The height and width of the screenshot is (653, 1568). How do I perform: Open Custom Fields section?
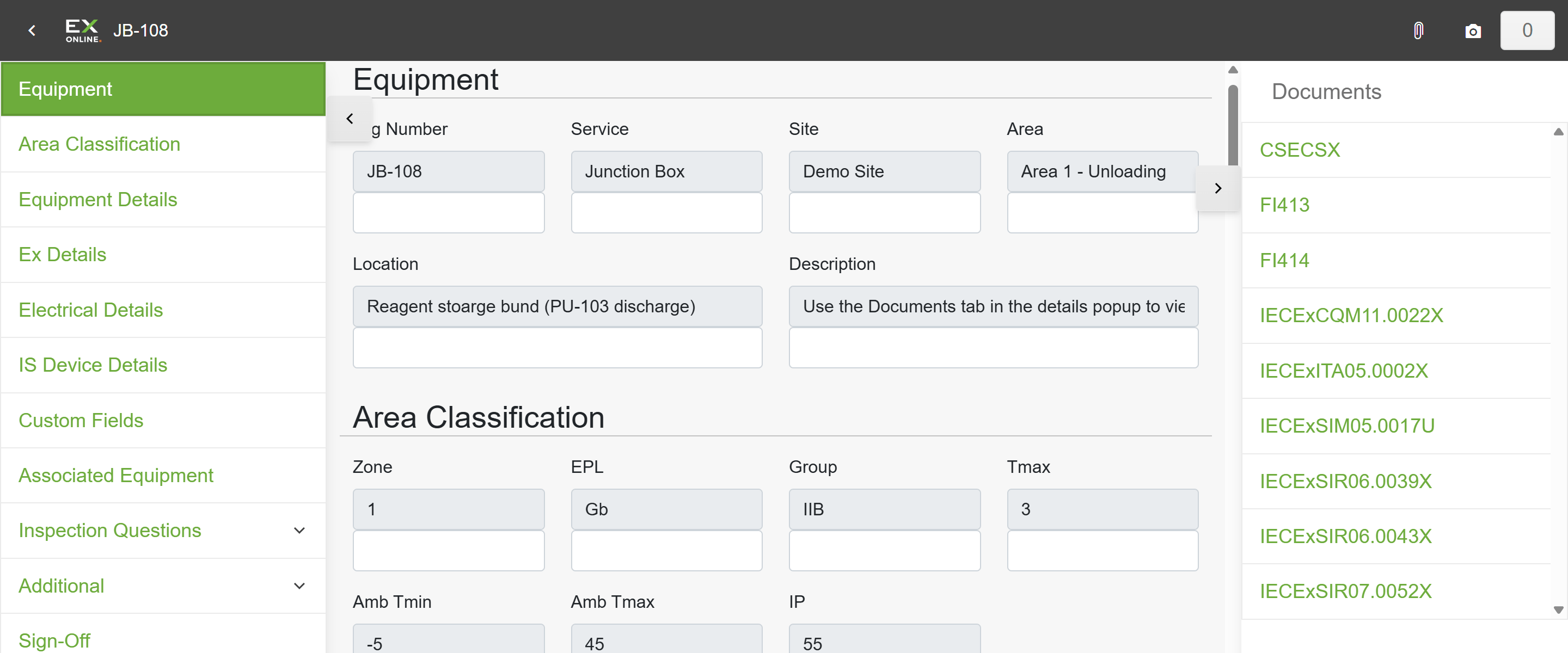coord(163,421)
